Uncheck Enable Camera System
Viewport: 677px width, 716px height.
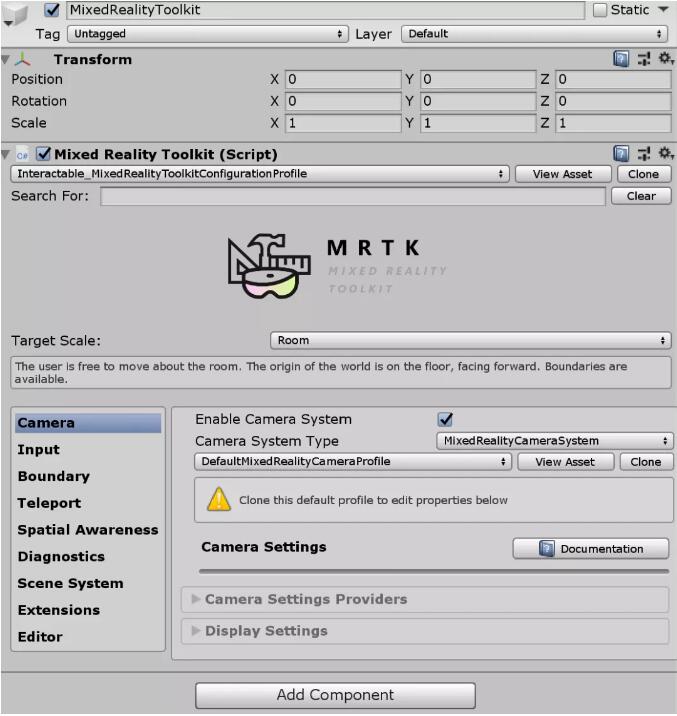(x=445, y=419)
